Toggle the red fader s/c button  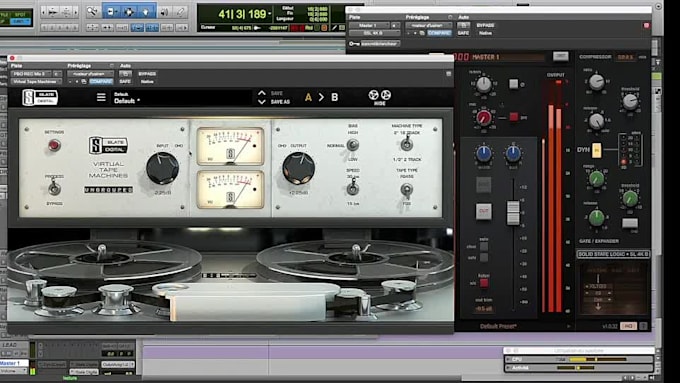(484, 283)
